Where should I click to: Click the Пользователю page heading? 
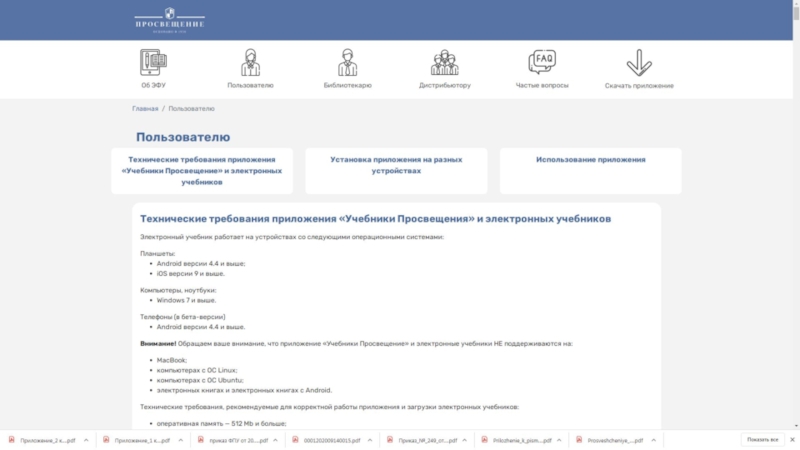(x=183, y=137)
